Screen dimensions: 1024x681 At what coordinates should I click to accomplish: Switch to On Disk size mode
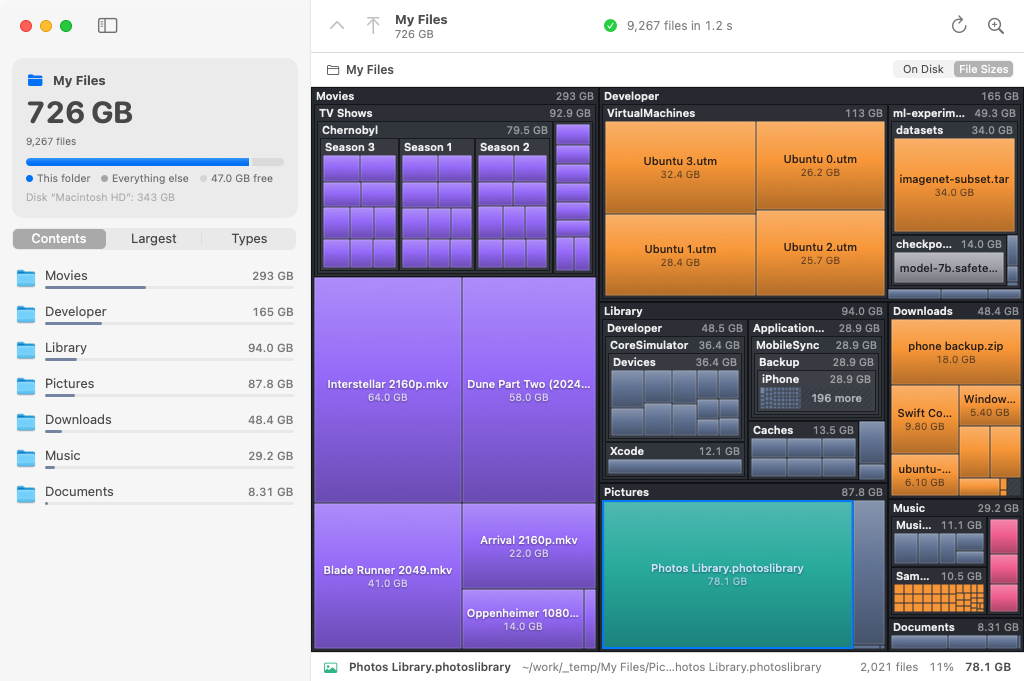923,69
